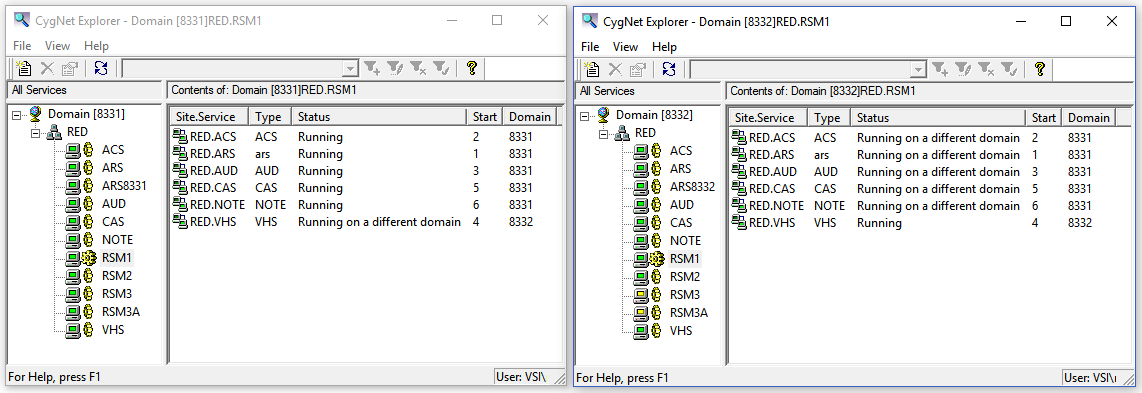The height and width of the screenshot is (393, 1142).
Task: Click the edit filter funnel icon in the 8331 window
Action: tap(395, 68)
